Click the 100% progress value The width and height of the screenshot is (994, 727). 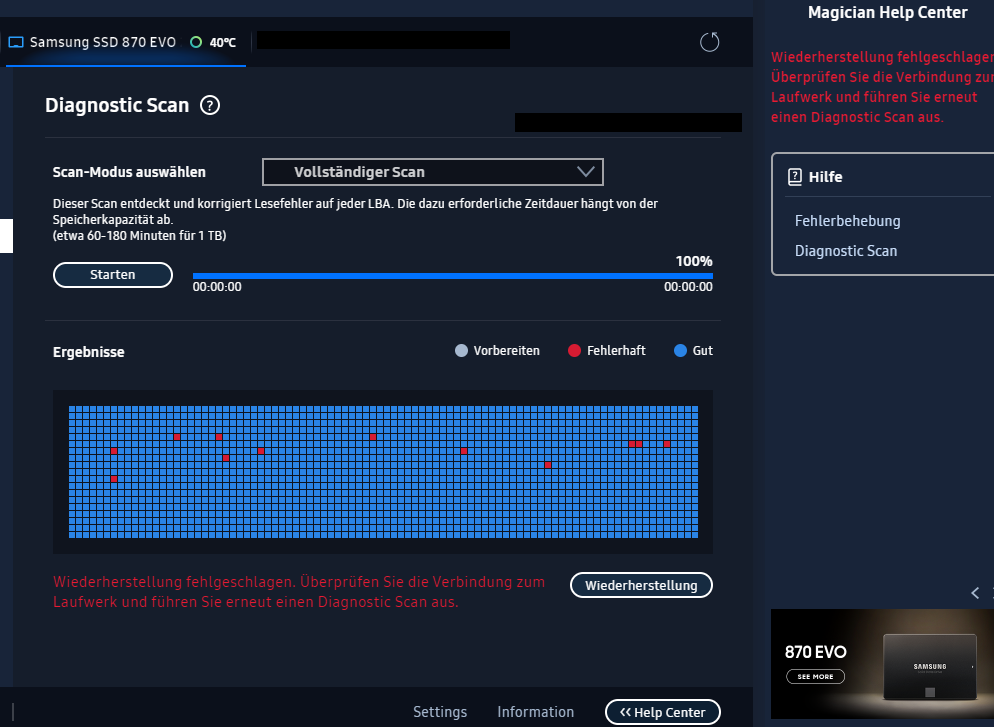[x=694, y=261]
